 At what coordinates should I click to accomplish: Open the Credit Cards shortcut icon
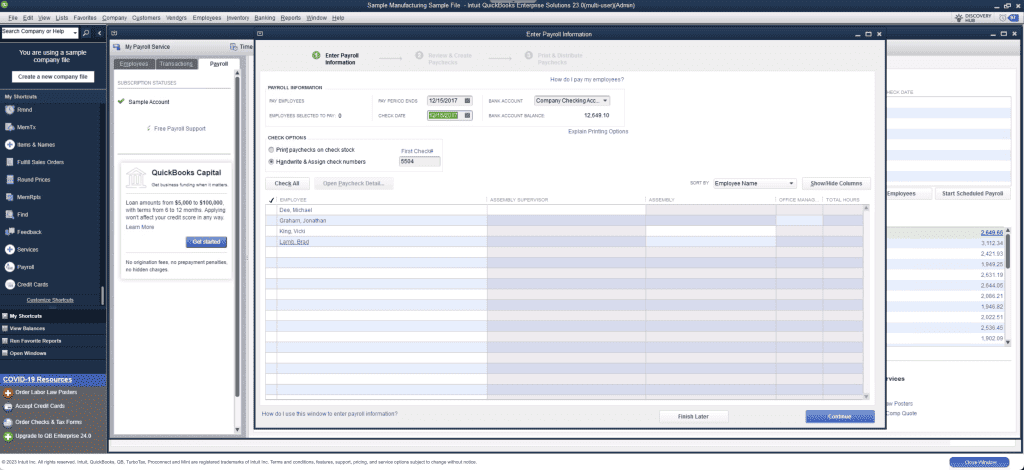tap(10, 285)
